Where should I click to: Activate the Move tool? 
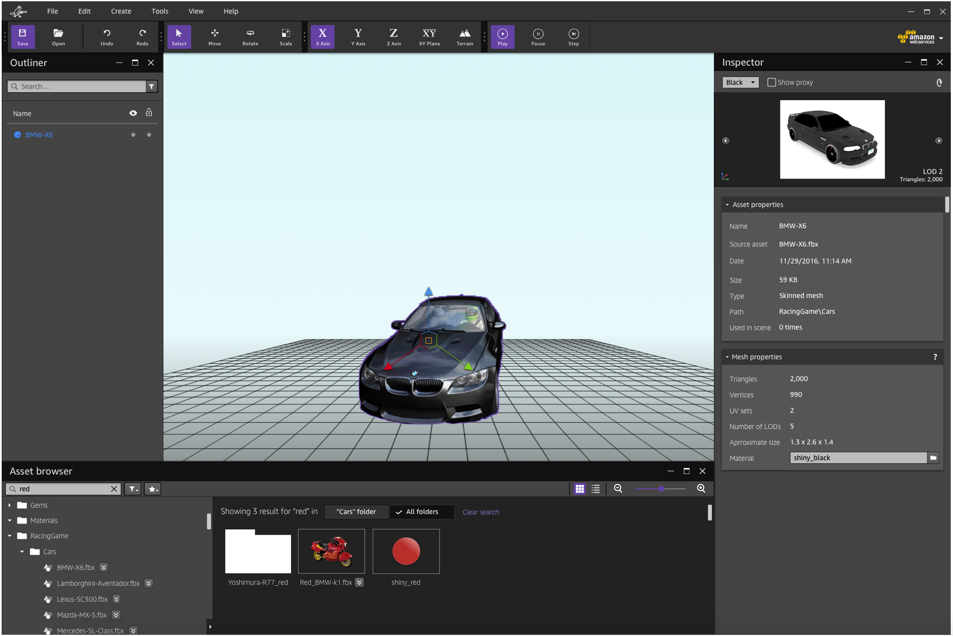coord(215,36)
